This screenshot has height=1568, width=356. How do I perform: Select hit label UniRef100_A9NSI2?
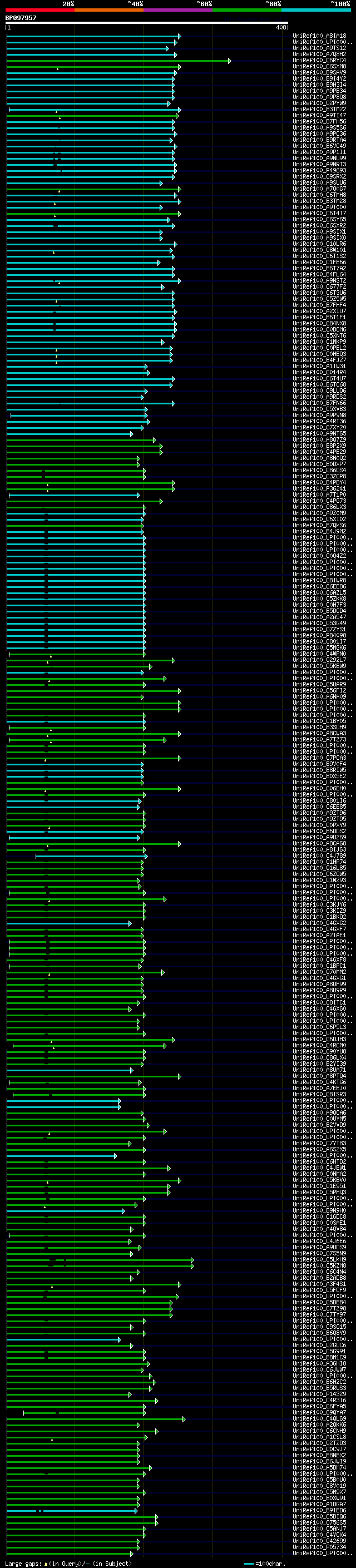point(319,280)
